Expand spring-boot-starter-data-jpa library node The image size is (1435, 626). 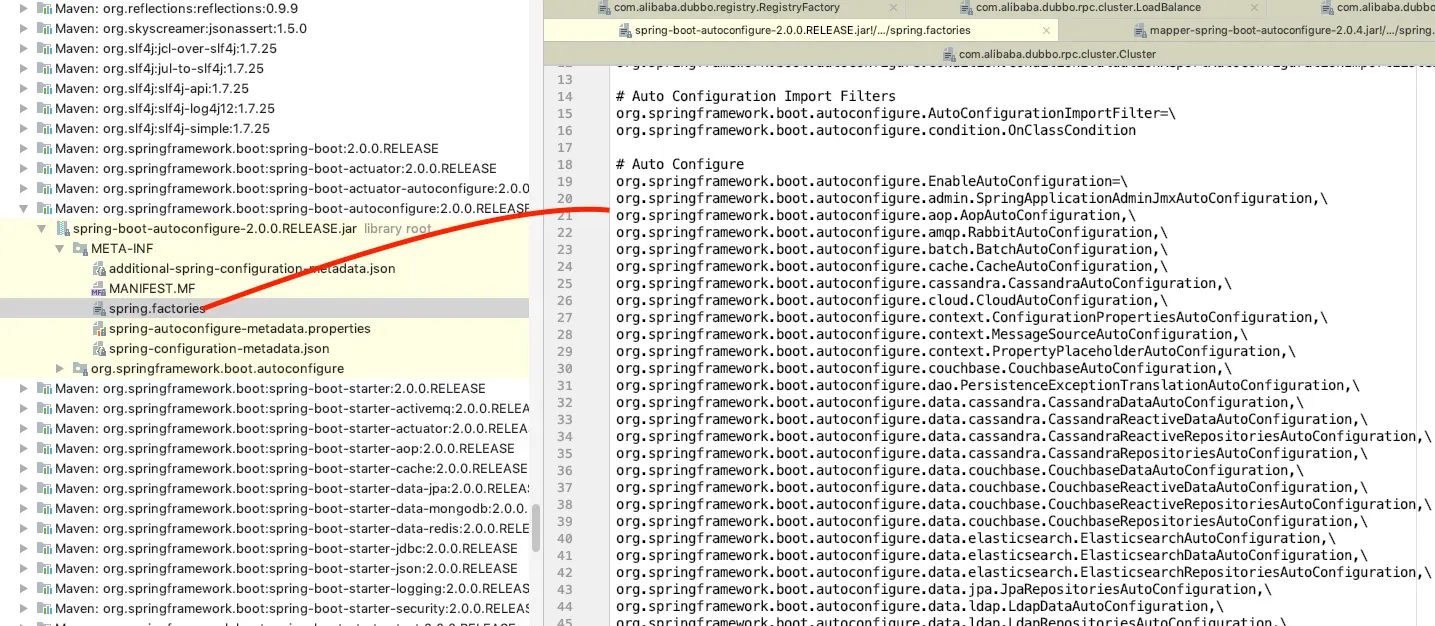25,488
